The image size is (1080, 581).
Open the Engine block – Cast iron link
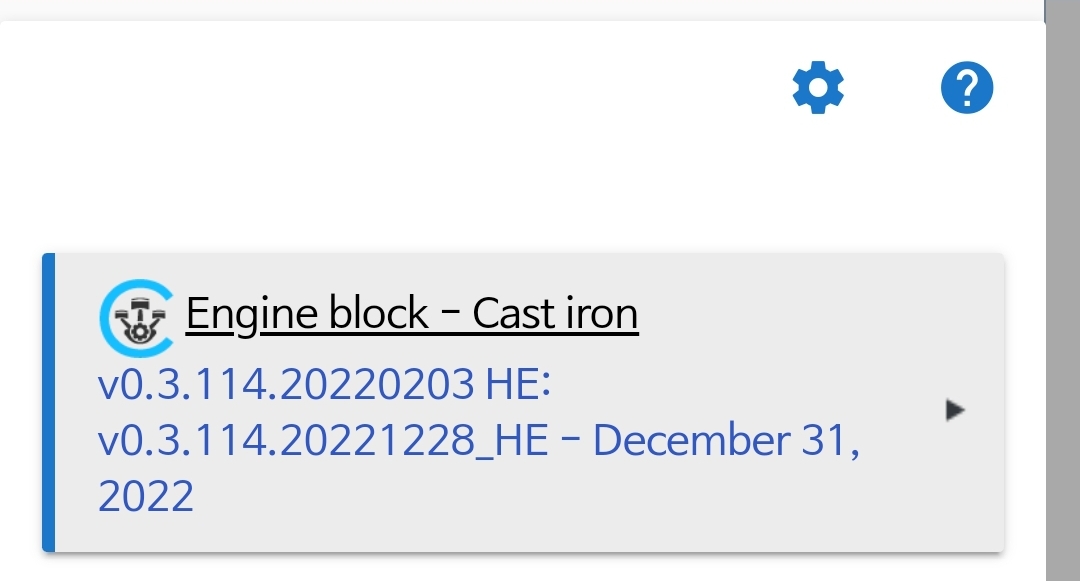point(412,314)
